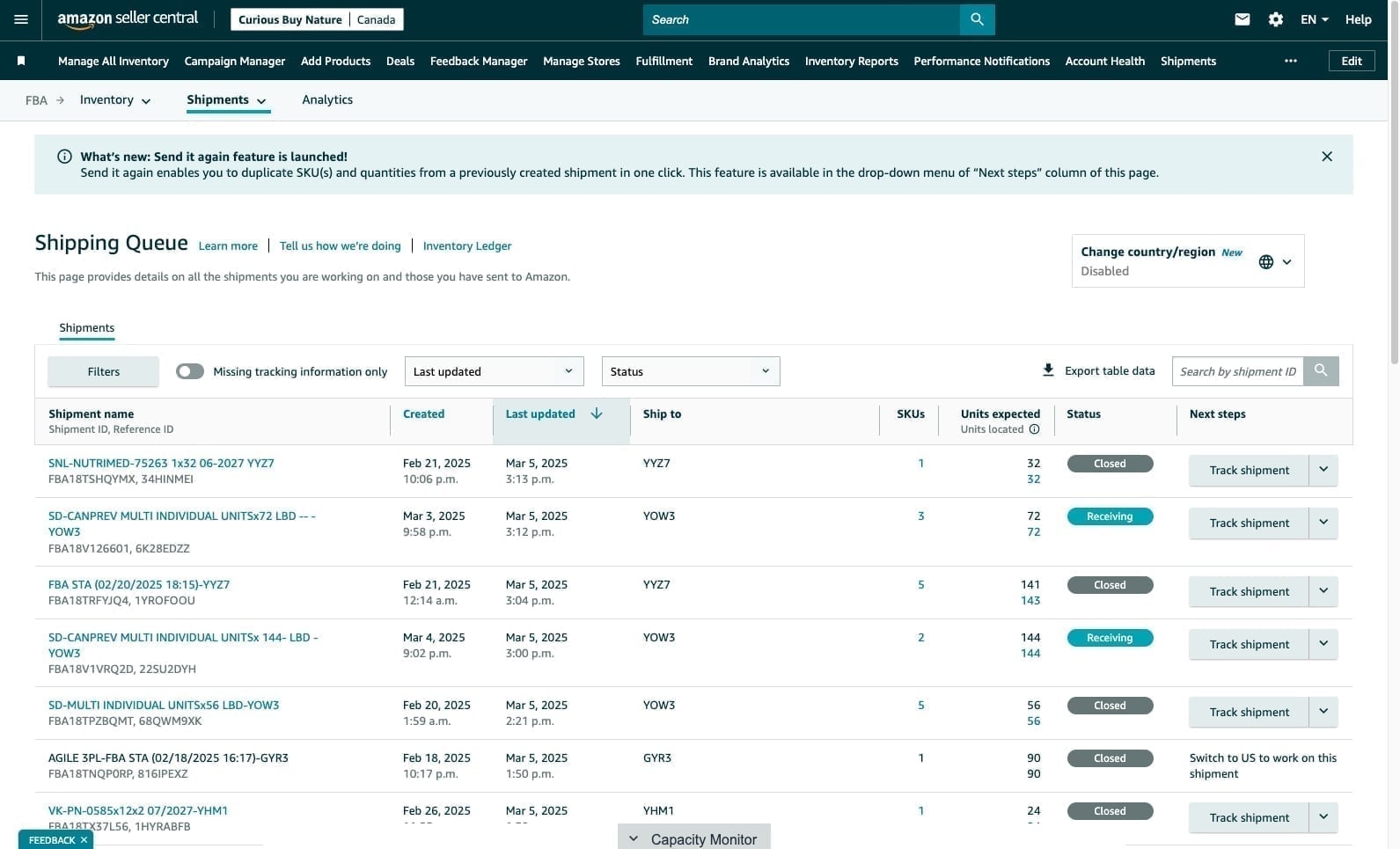Click the bookmark icon in favorites bar

coord(21,61)
